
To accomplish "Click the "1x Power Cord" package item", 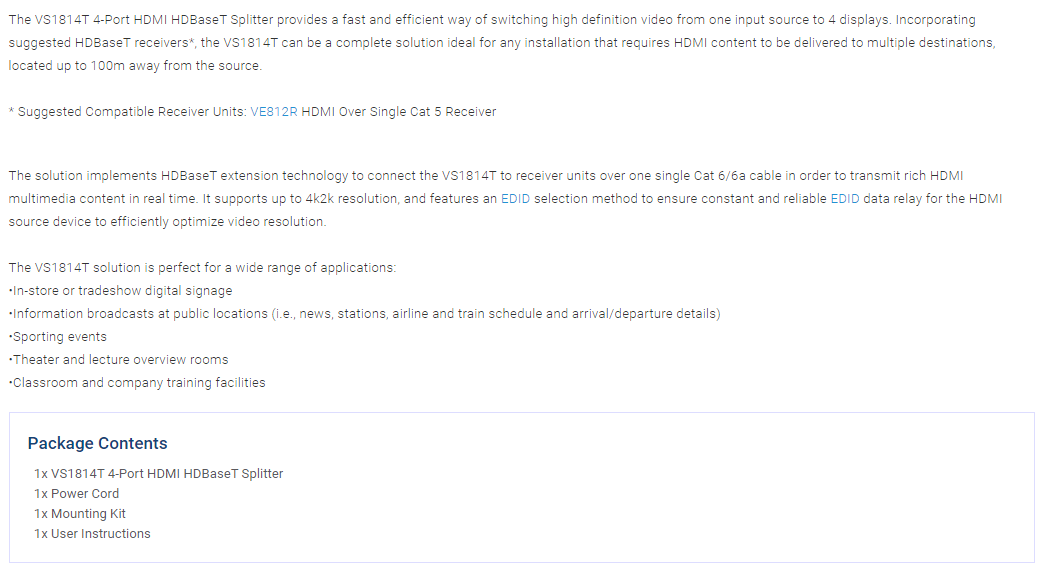I will coord(76,494).
